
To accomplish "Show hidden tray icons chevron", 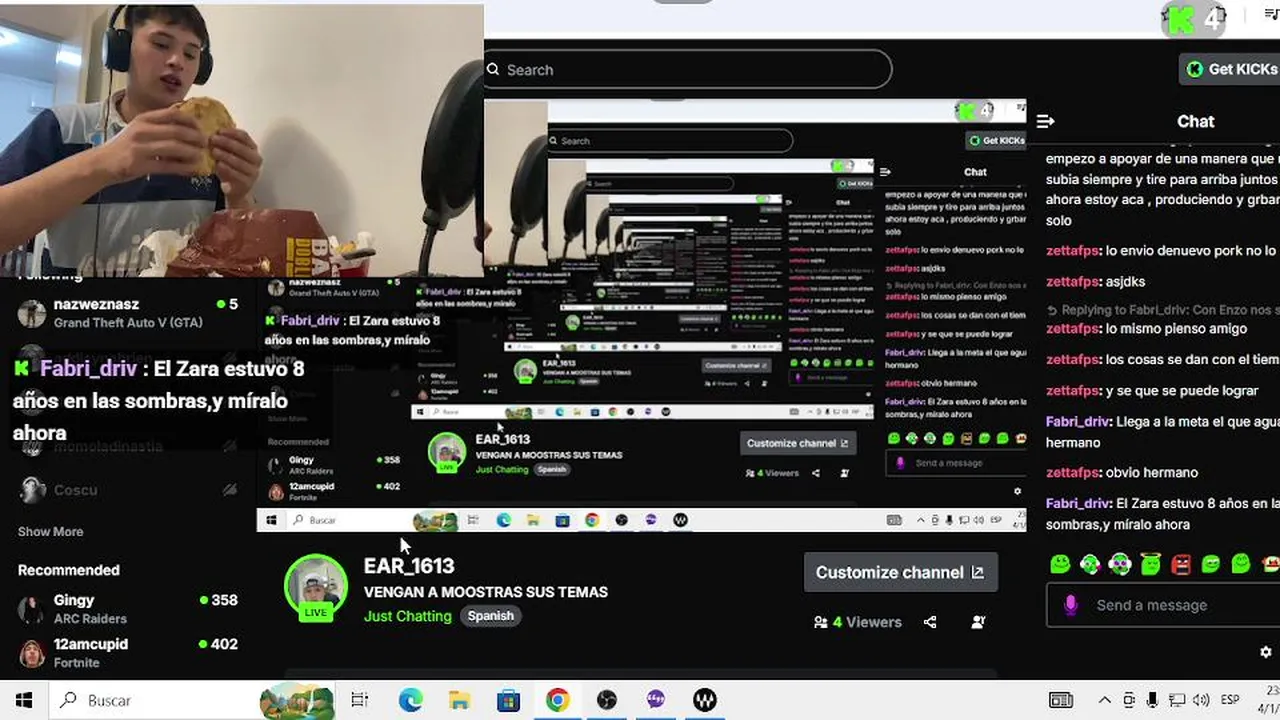I will (x=1104, y=700).
